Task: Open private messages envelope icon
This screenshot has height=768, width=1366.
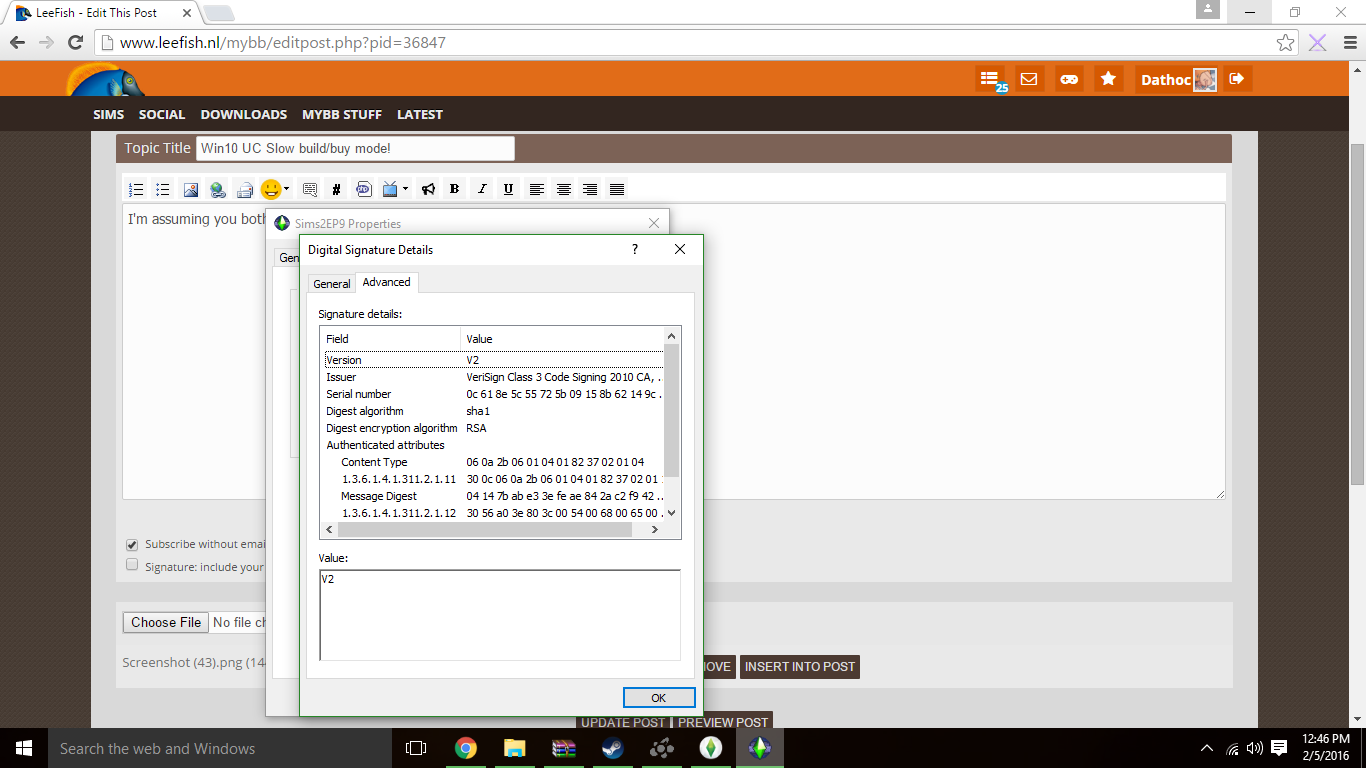Action: pos(1029,79)
